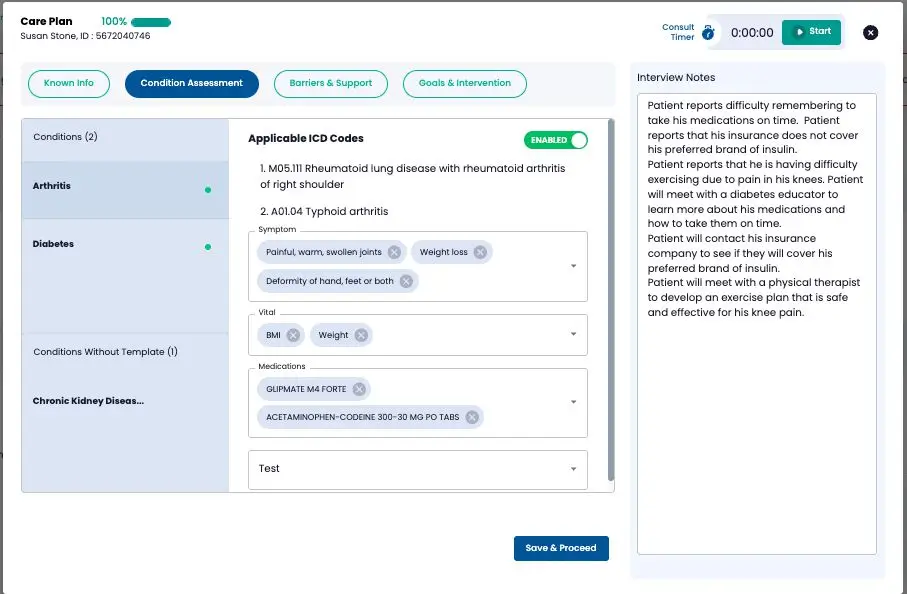The width and height of the screenshot is (907, 594).
Task: Click the 'Conditions (2)' header
Action: click(x=65, y=137)
